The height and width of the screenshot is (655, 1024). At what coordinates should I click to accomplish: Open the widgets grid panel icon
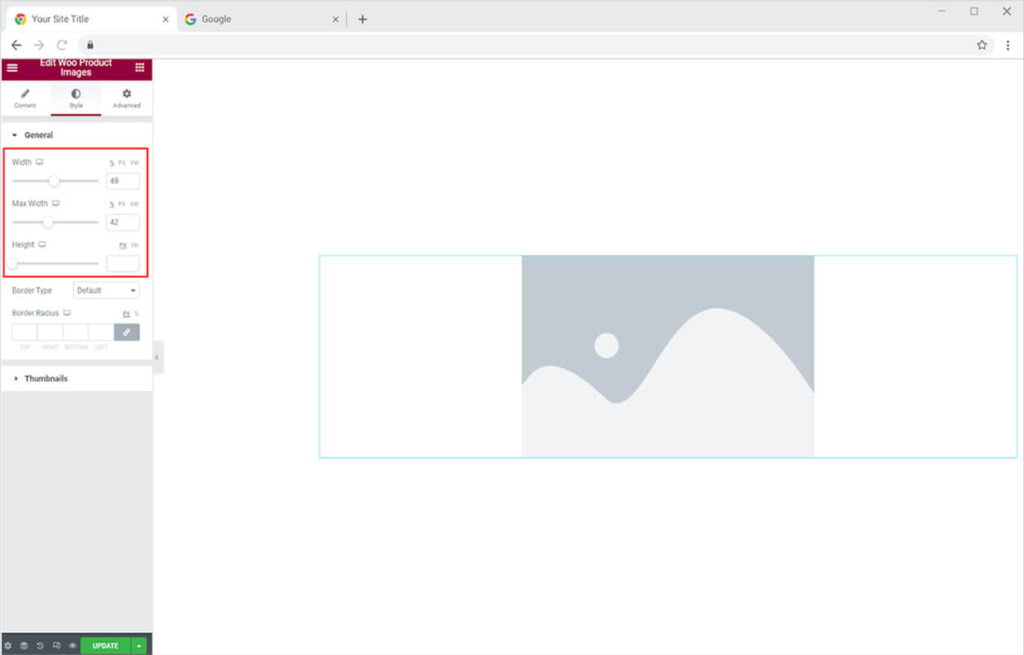(x=139, y=68)
